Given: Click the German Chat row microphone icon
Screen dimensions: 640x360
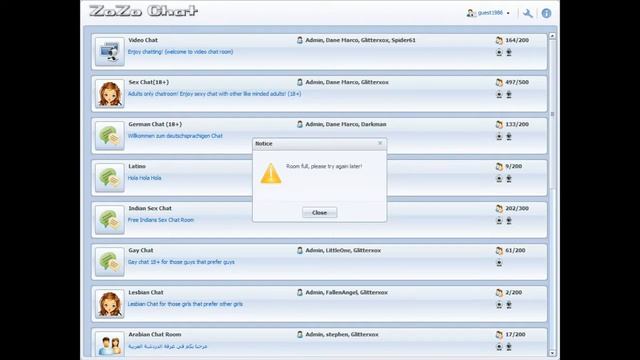Looking at the screenshot, I should pyautogui.click(x=509, y=136).
